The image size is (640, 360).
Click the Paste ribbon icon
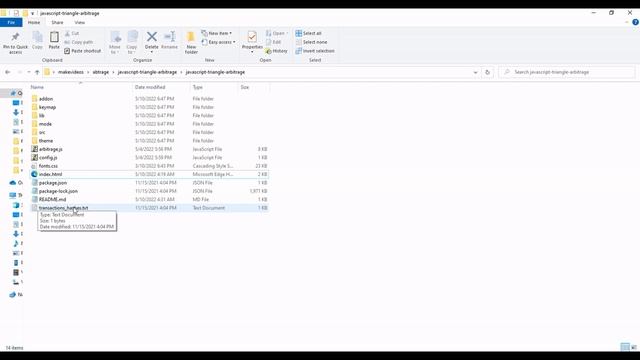click(x=54, y=37)
